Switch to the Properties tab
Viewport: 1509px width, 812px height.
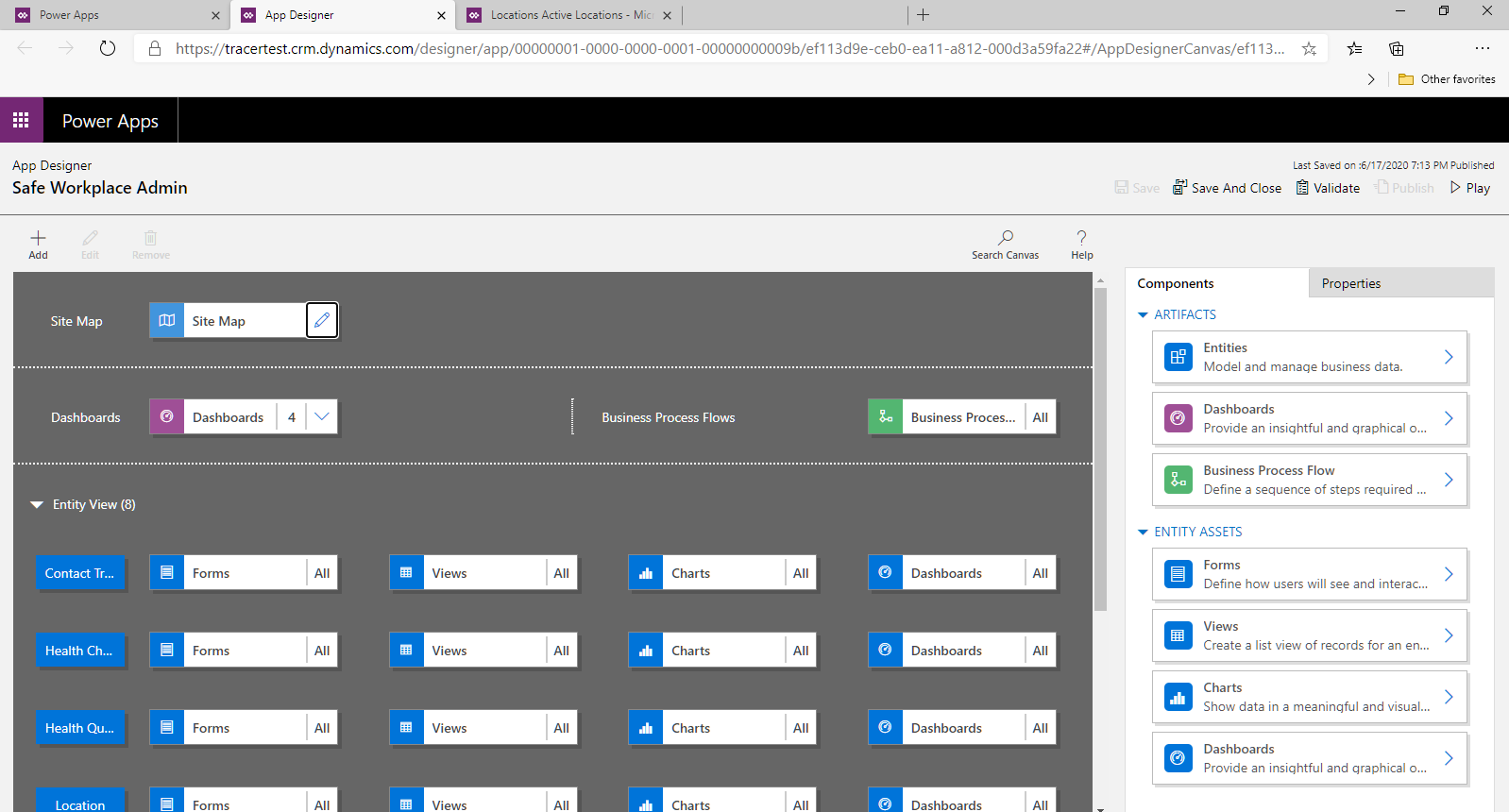pyautogui.click(x=1401, y=283)
